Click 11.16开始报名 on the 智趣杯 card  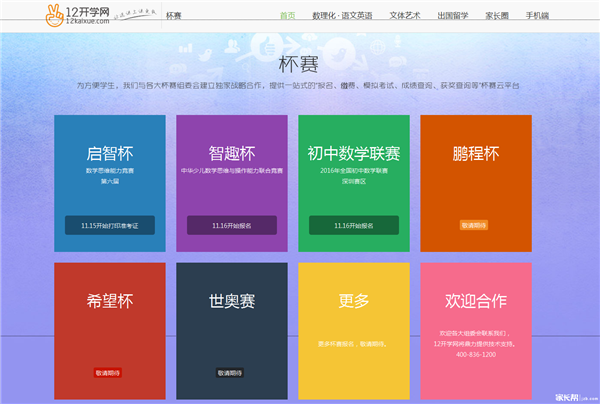pyautogui.click(x=233, y=226)
